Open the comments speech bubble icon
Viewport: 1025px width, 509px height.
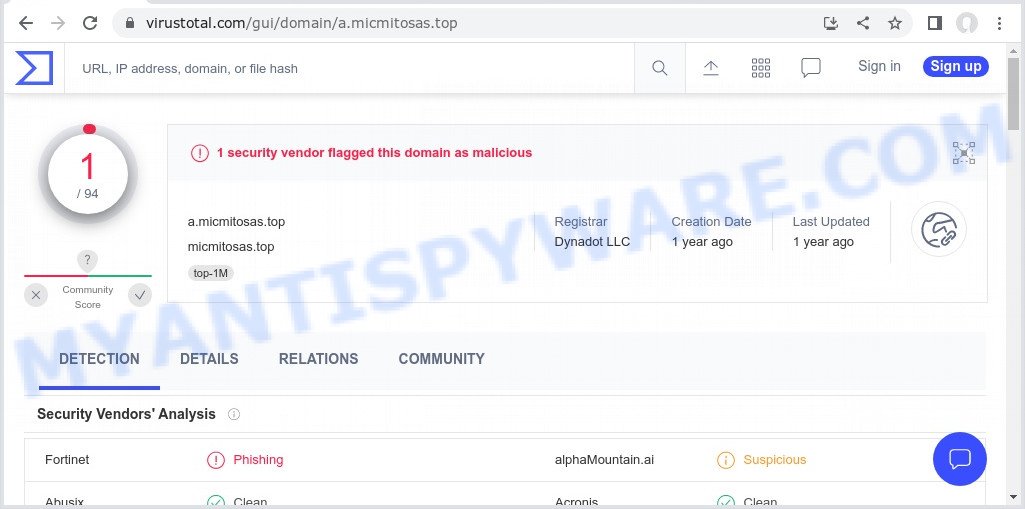tap(811, 68)
